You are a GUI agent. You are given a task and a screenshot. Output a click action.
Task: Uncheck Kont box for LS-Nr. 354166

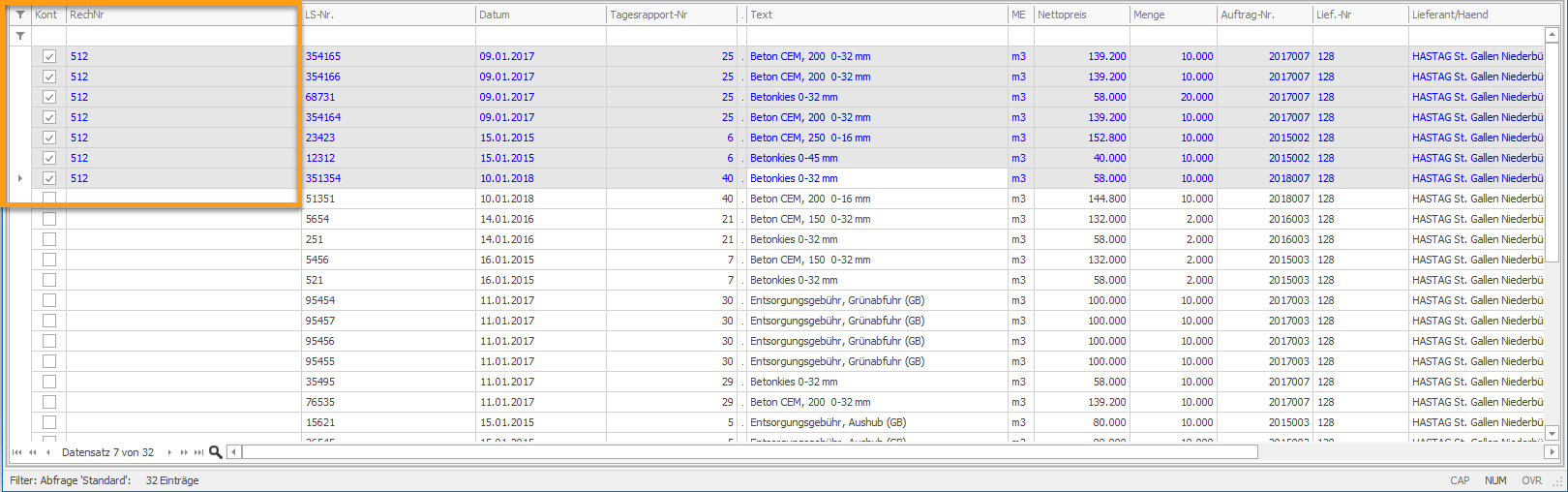49,77
